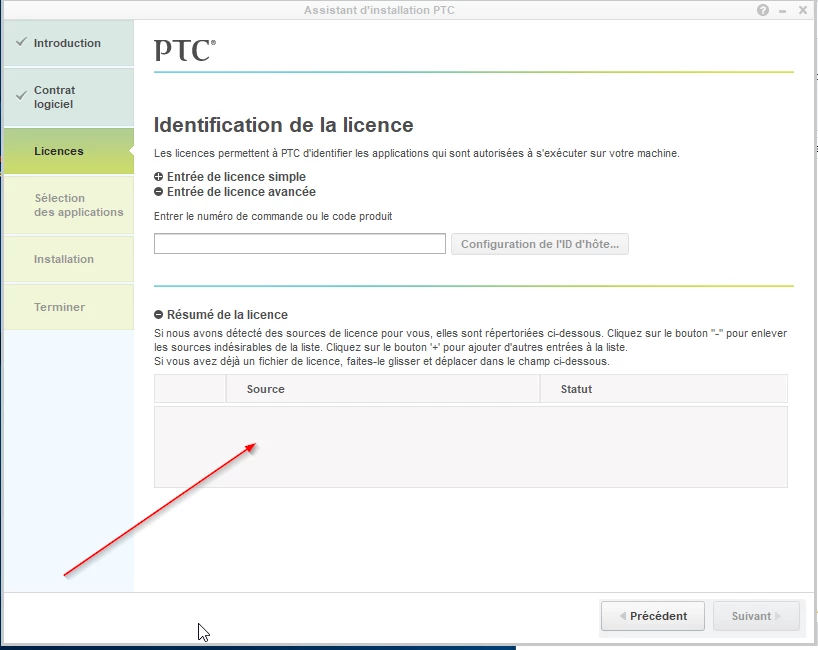The image size is (818, 650).
Task: Go to the Terminer step
Action: (69, 307)
